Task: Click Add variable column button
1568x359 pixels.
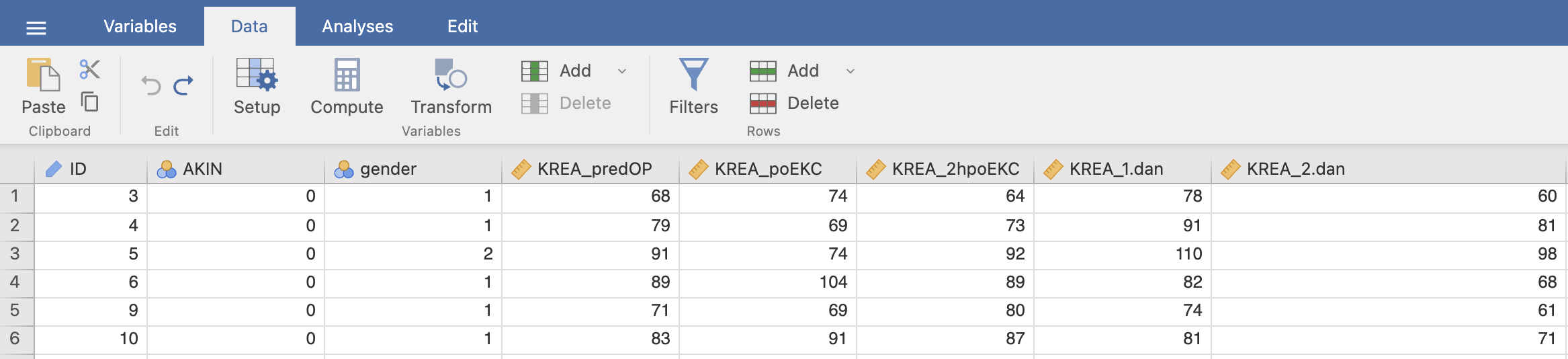Action: [x=556, y=71]
